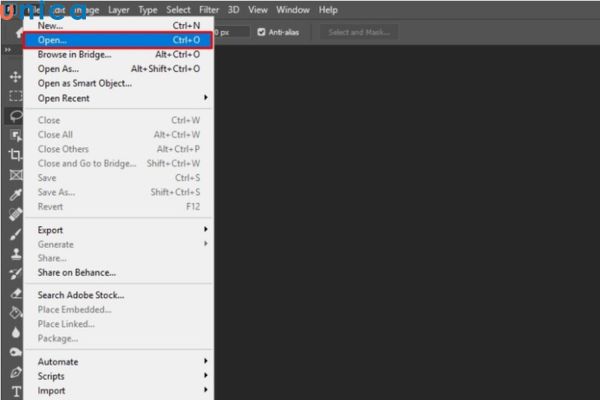The image size is (600, 400).
Task: Click the Place Embedded... entry
Action: pos(118,310)
